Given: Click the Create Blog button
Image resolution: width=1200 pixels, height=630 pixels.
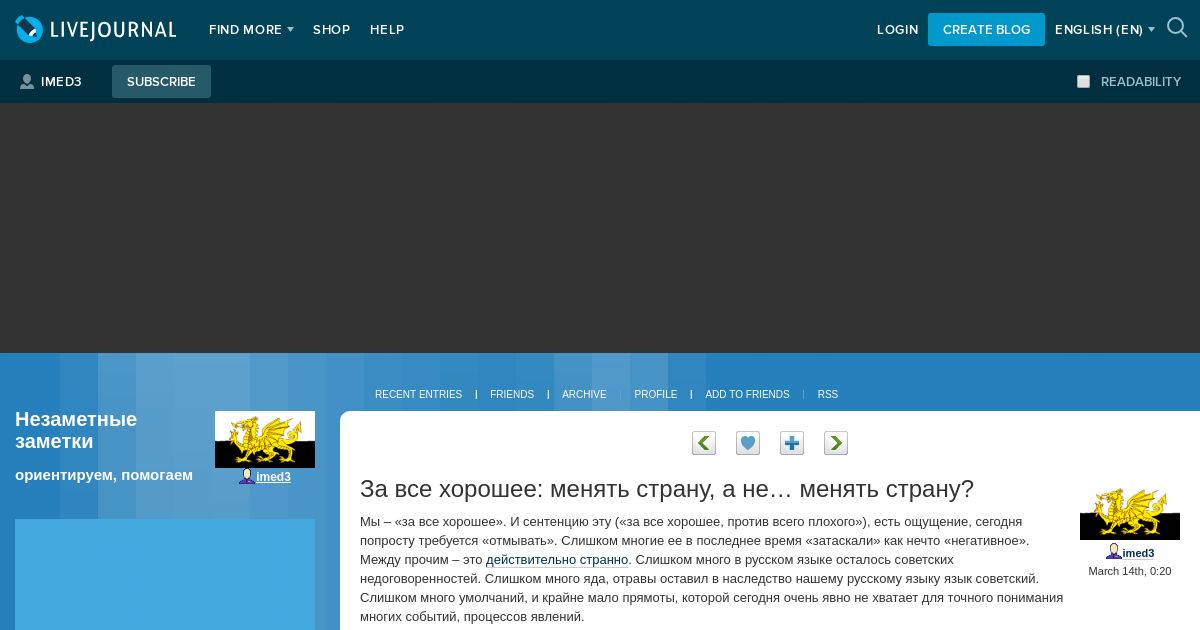Looking at the screenshot, I should tap(986, 29).
